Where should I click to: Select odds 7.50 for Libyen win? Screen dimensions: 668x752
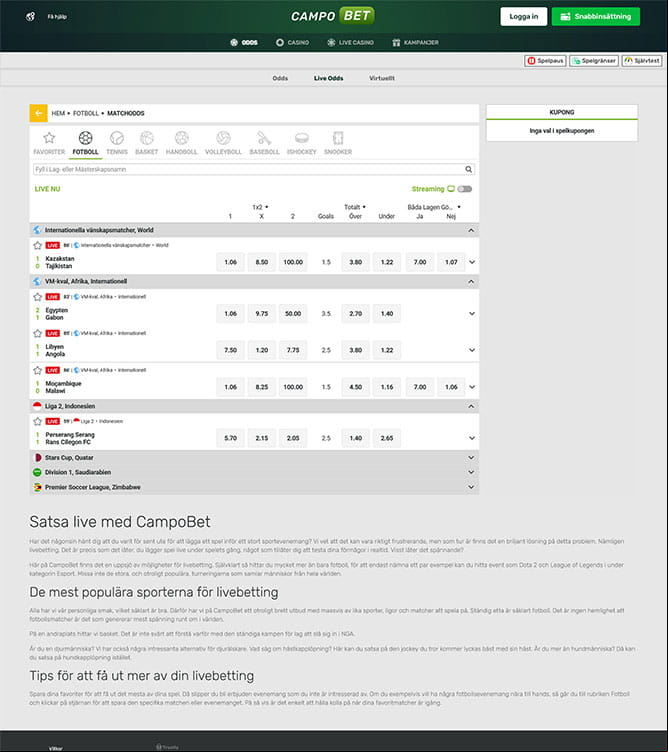point(231,350)
